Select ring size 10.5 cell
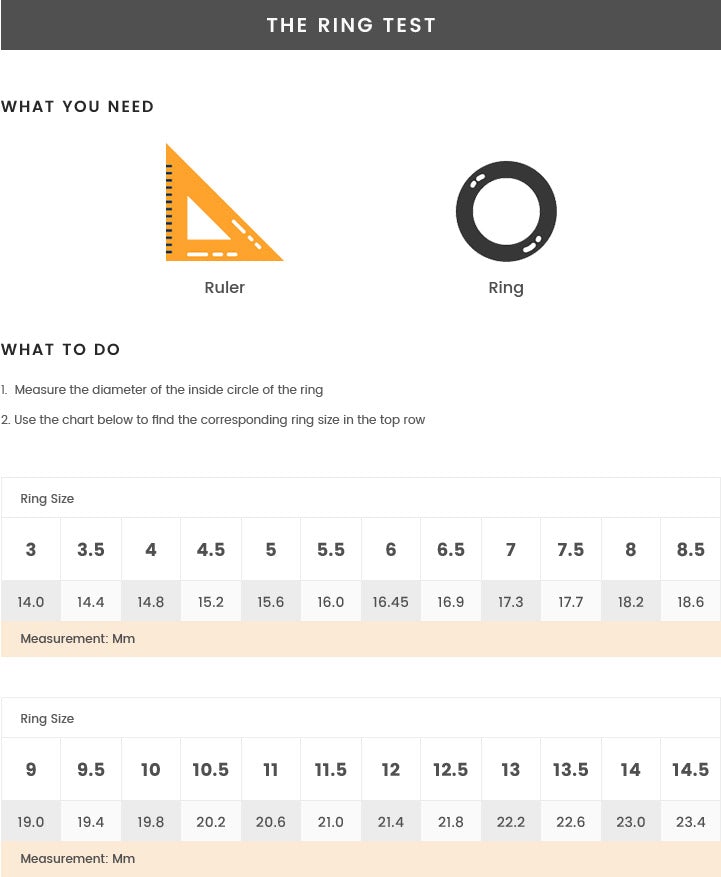Viewport: 721px width, 877px height. click(x=211, y=769)
